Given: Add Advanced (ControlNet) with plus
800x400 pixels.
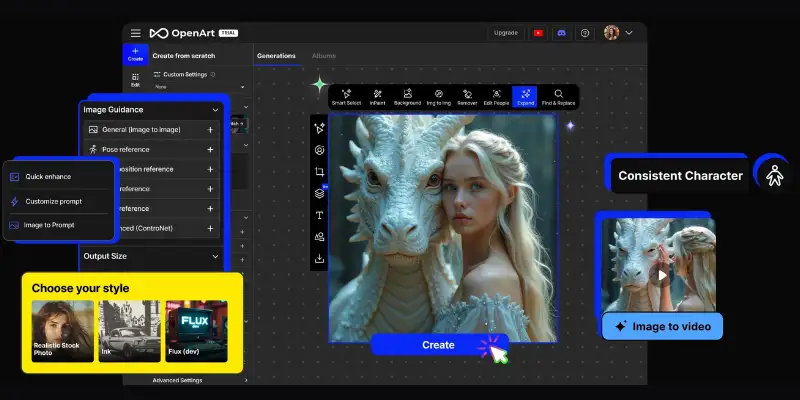Looking at the screenshot, I should point(210,229).
